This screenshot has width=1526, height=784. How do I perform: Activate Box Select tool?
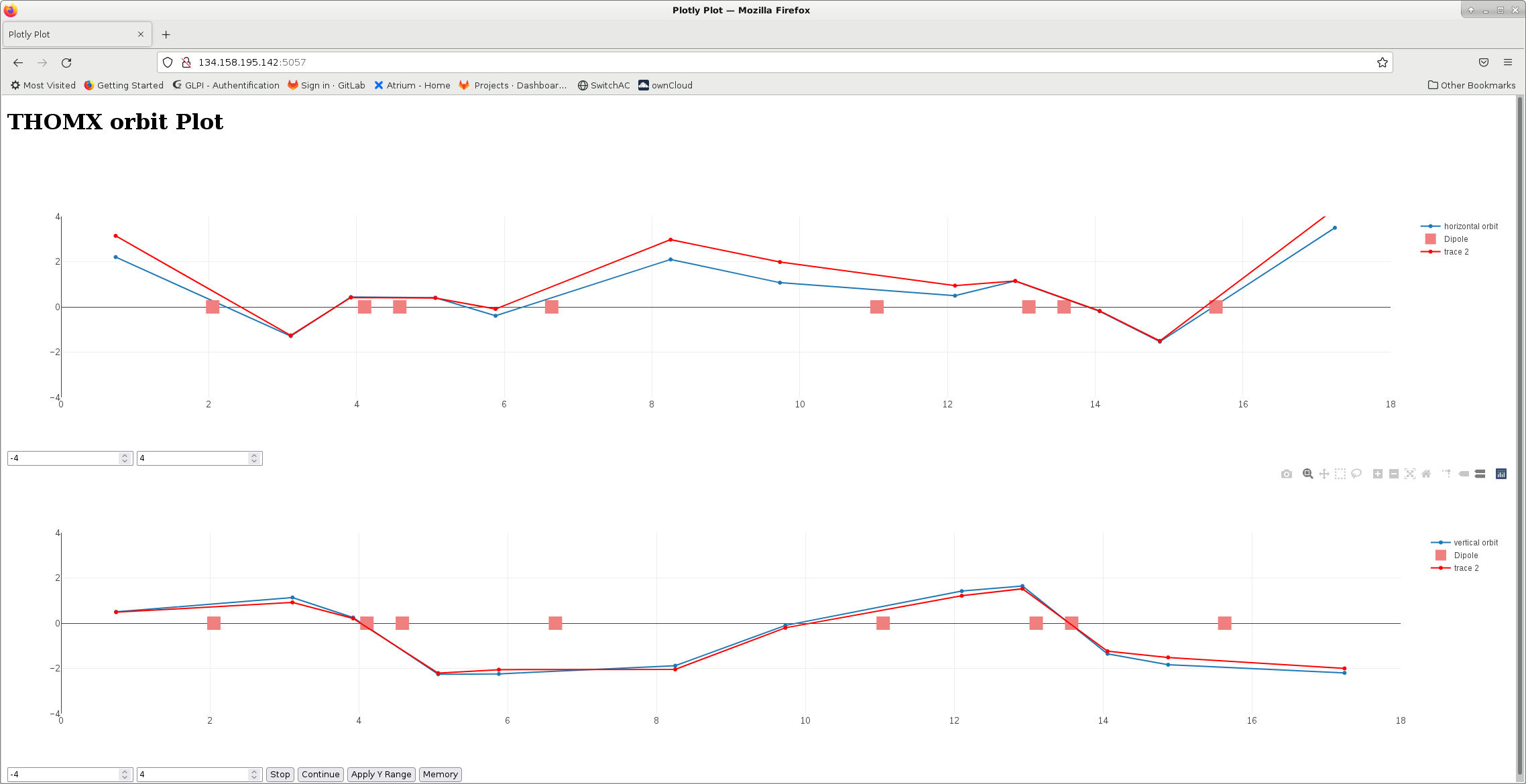[1340, 474]
